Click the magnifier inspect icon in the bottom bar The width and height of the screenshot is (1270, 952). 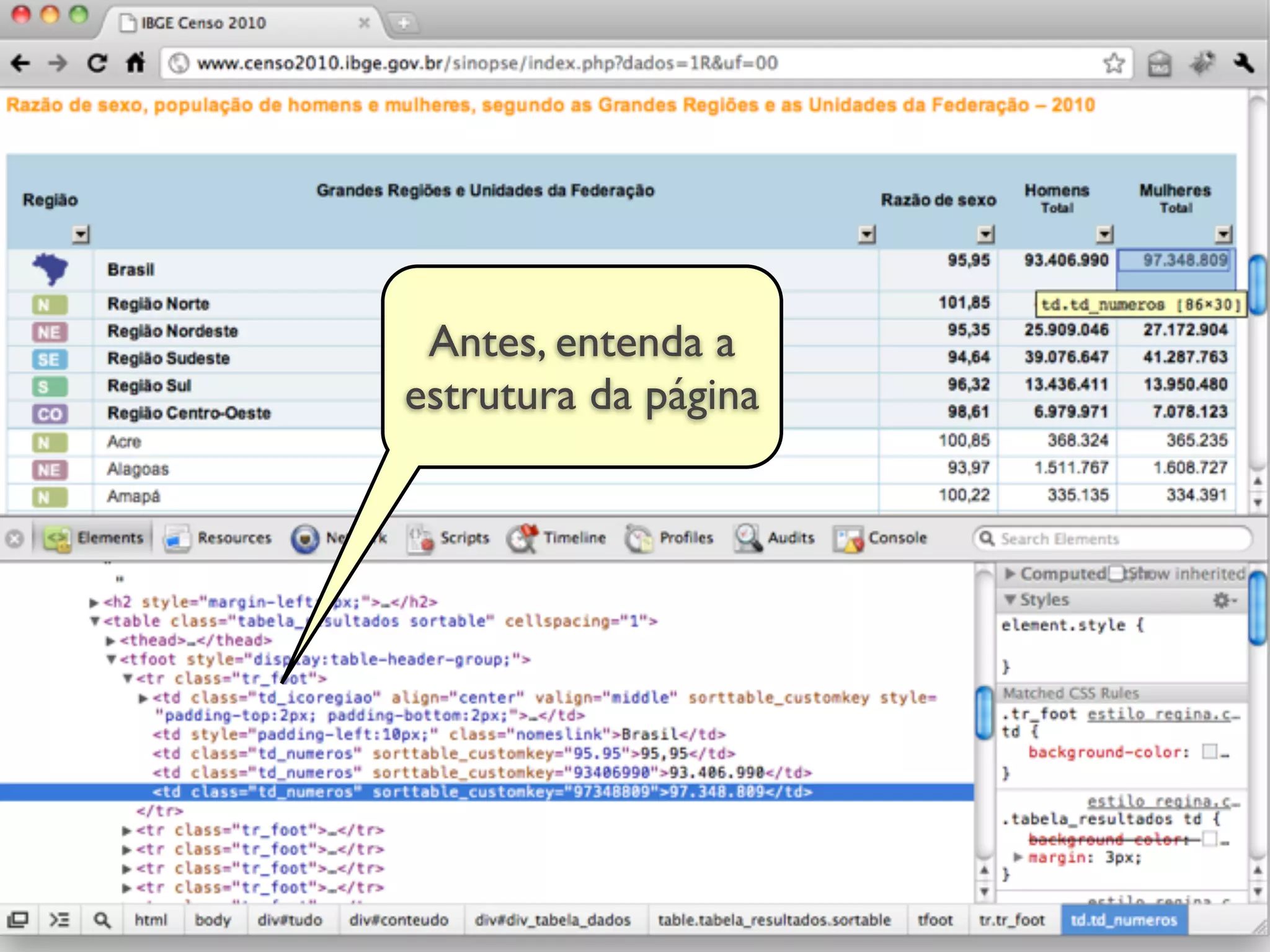click(x=102, y=920)
